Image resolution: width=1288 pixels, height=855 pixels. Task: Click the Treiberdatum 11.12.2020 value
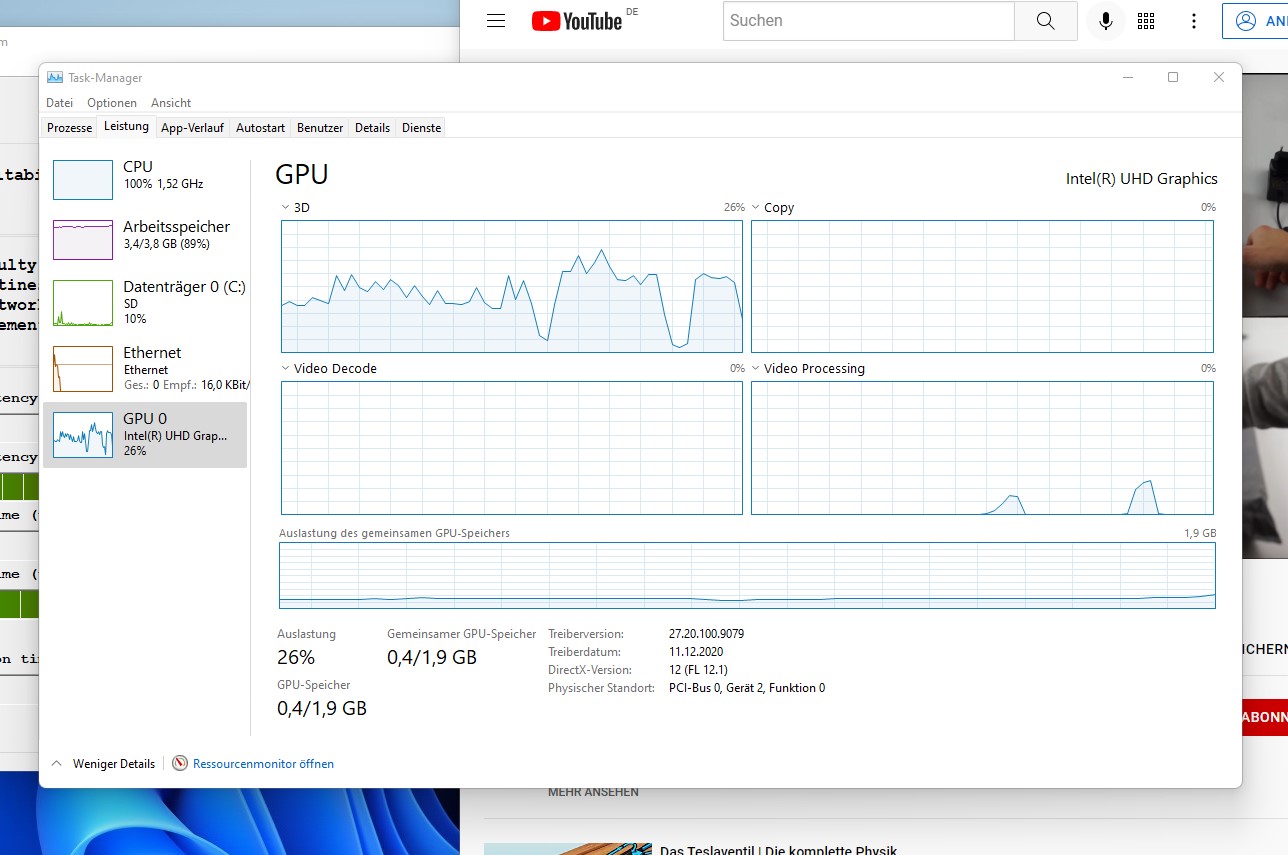point(695,652)
